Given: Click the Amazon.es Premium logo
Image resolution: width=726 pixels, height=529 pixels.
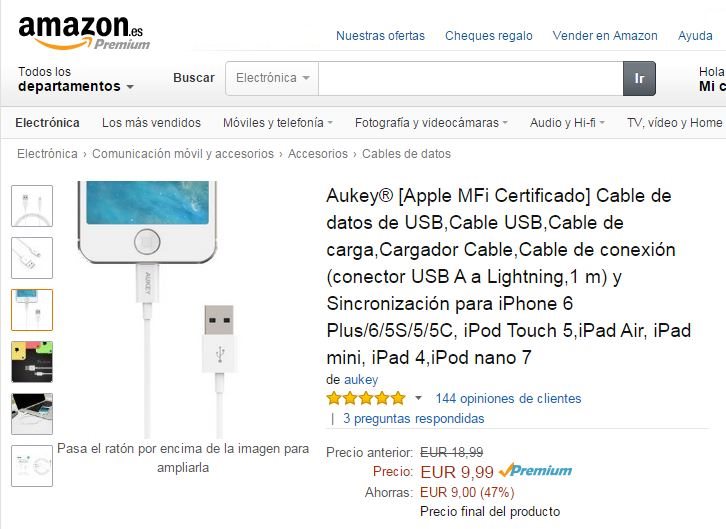Looking at the screenshot, I should 84,32.
